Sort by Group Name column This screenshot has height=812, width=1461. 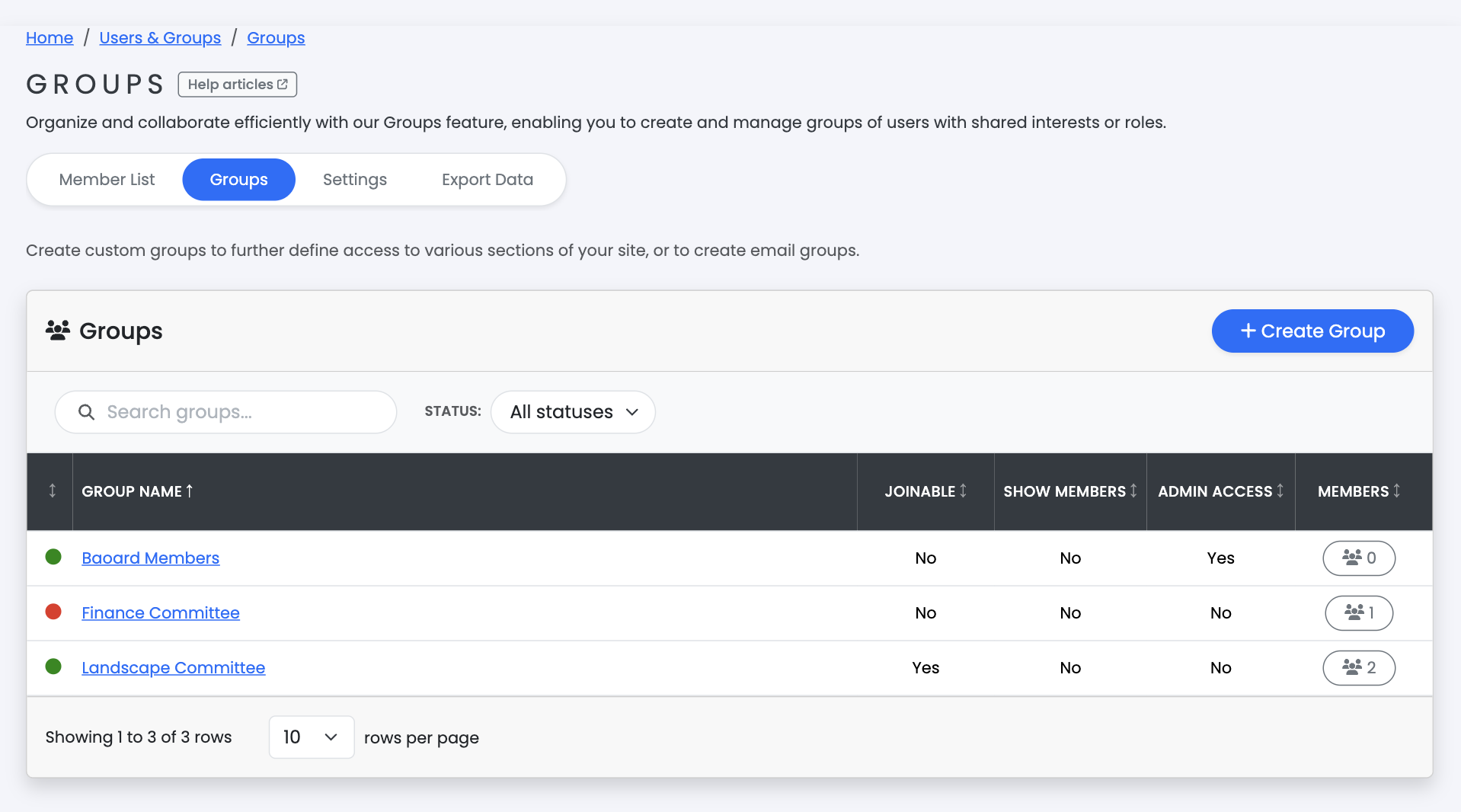tap(137, 491)
